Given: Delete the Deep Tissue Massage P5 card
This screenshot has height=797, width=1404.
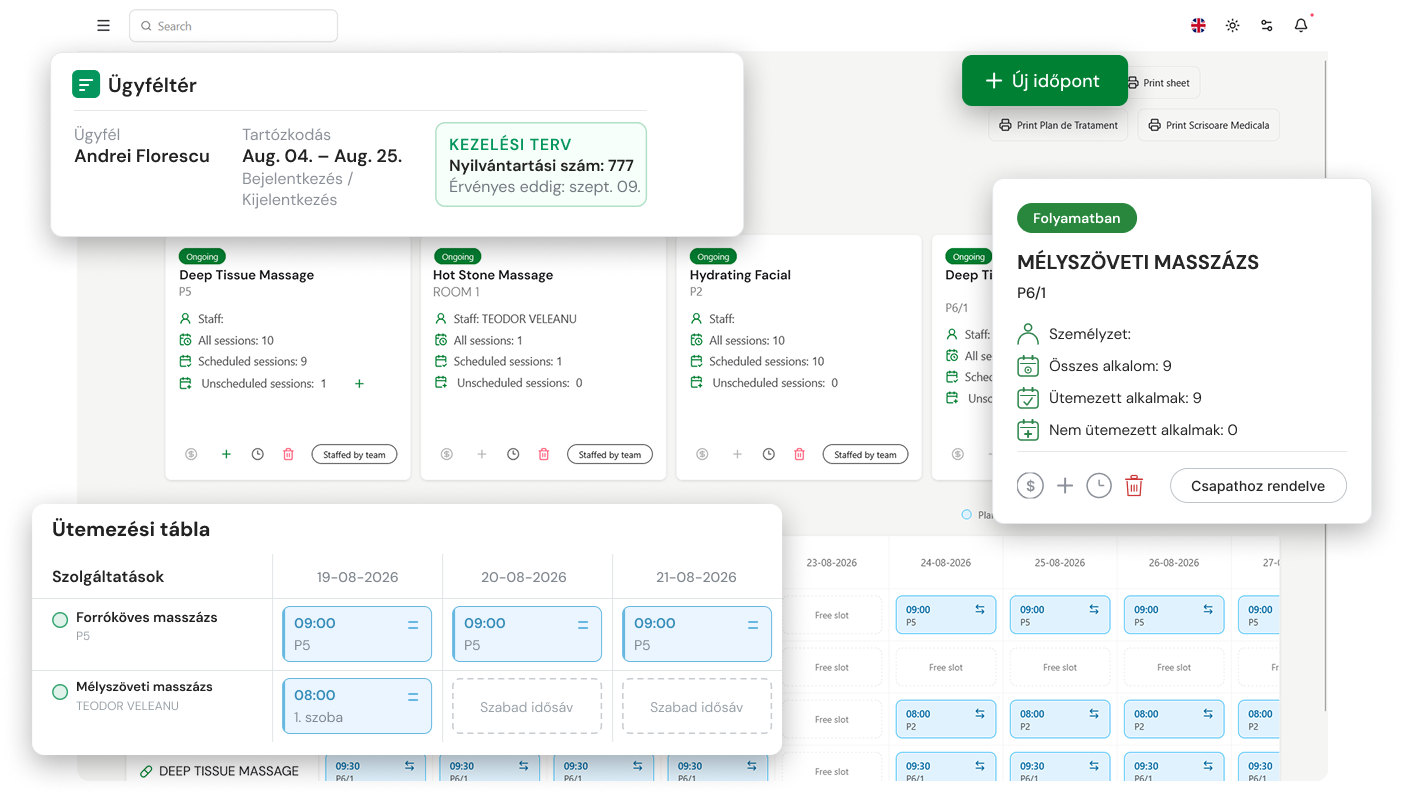Looking at the screenshot, I should click(x=288, y=454).
